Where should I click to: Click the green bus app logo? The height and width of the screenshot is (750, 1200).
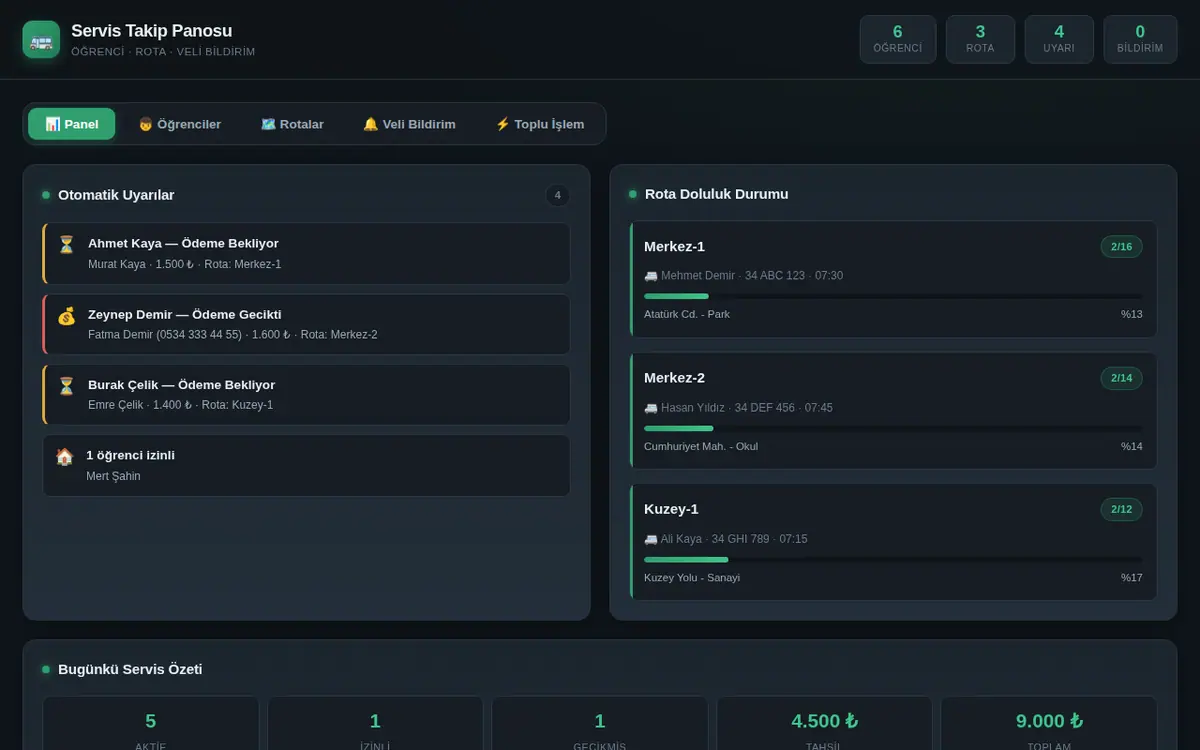click(41, 40)
